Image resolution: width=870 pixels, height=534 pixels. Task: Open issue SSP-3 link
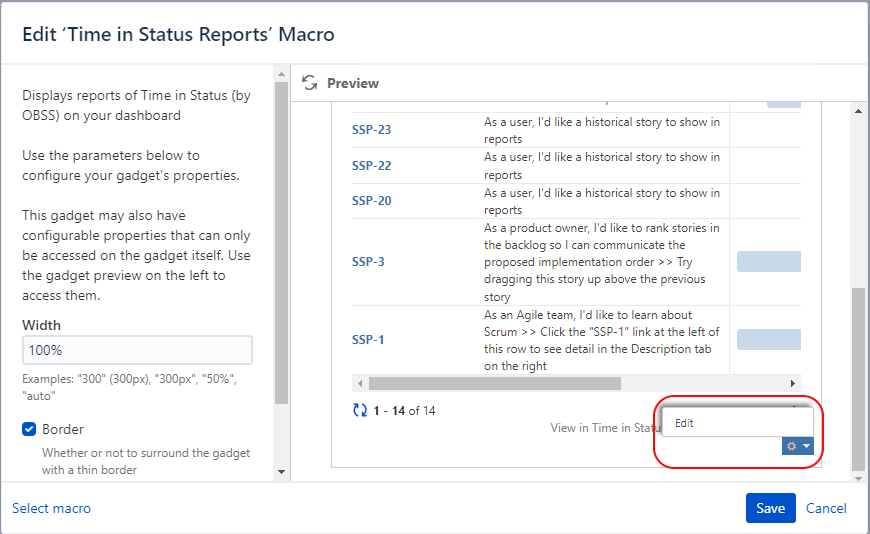(367, 262)
